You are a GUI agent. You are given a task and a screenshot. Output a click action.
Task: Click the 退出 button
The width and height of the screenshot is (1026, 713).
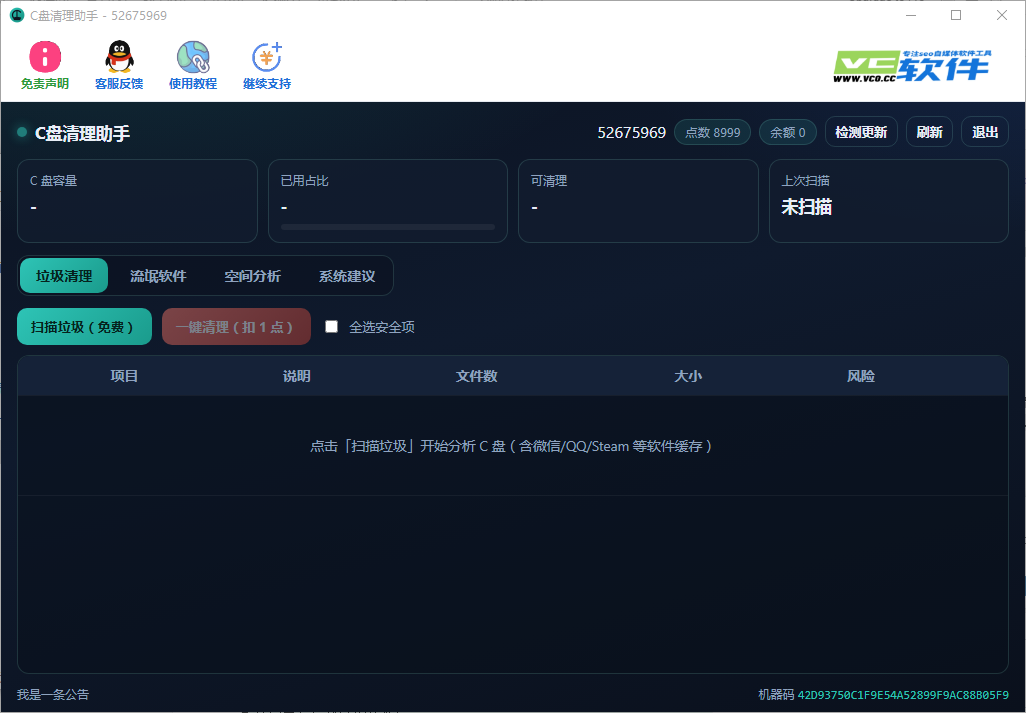coord(985,132)
